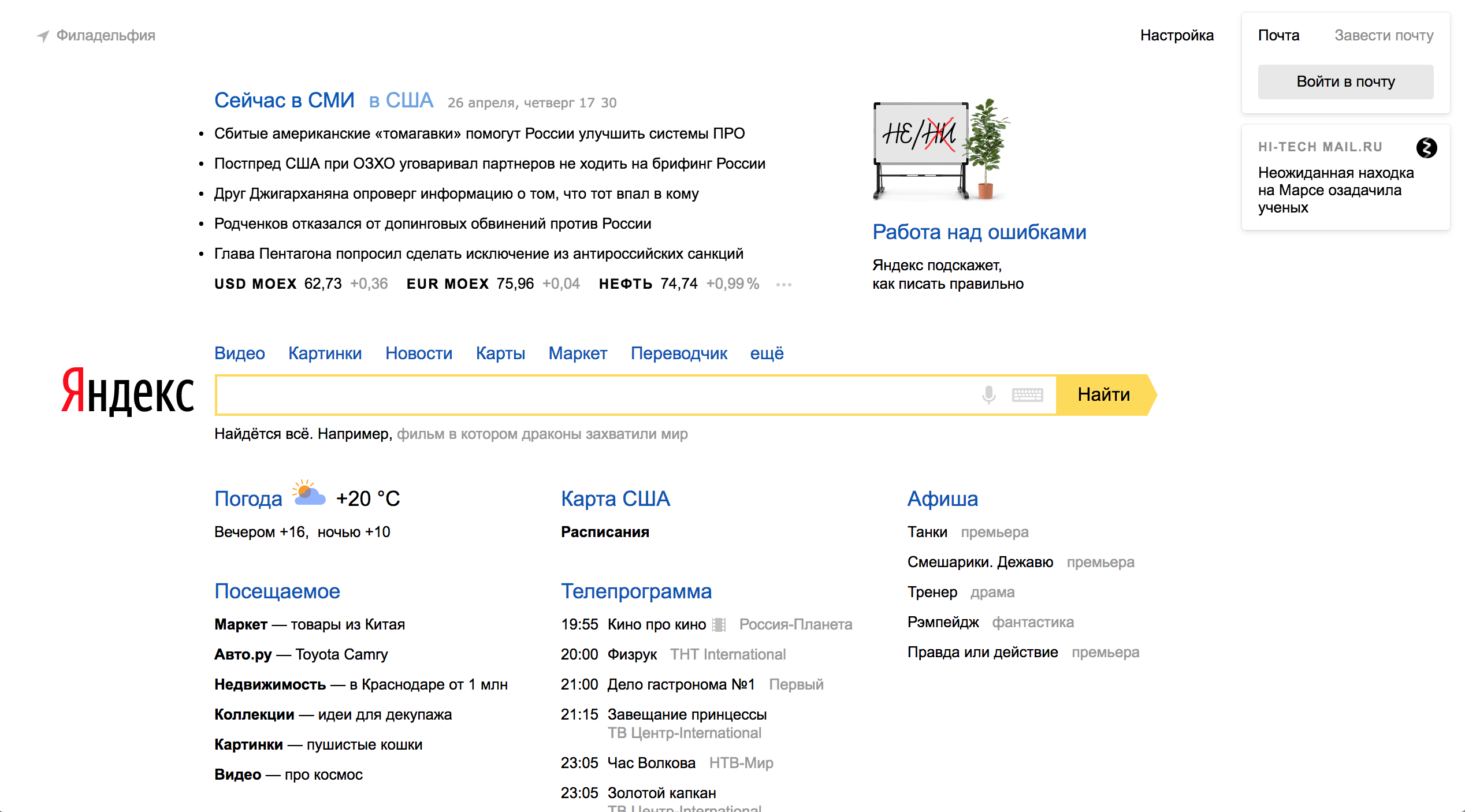Screen dimensions: 1465x812
Task: Open news about Постпред США при ОЗХО
Action: point(490,163)
